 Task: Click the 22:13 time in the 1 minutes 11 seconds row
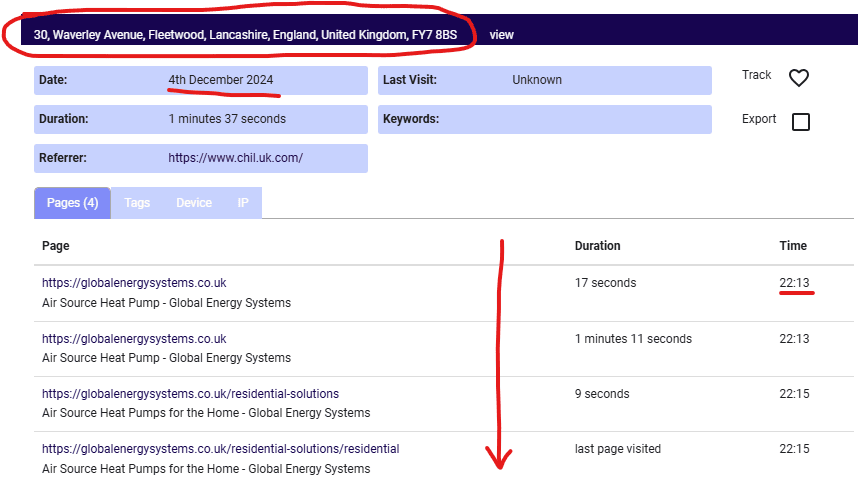click(794, 339)
